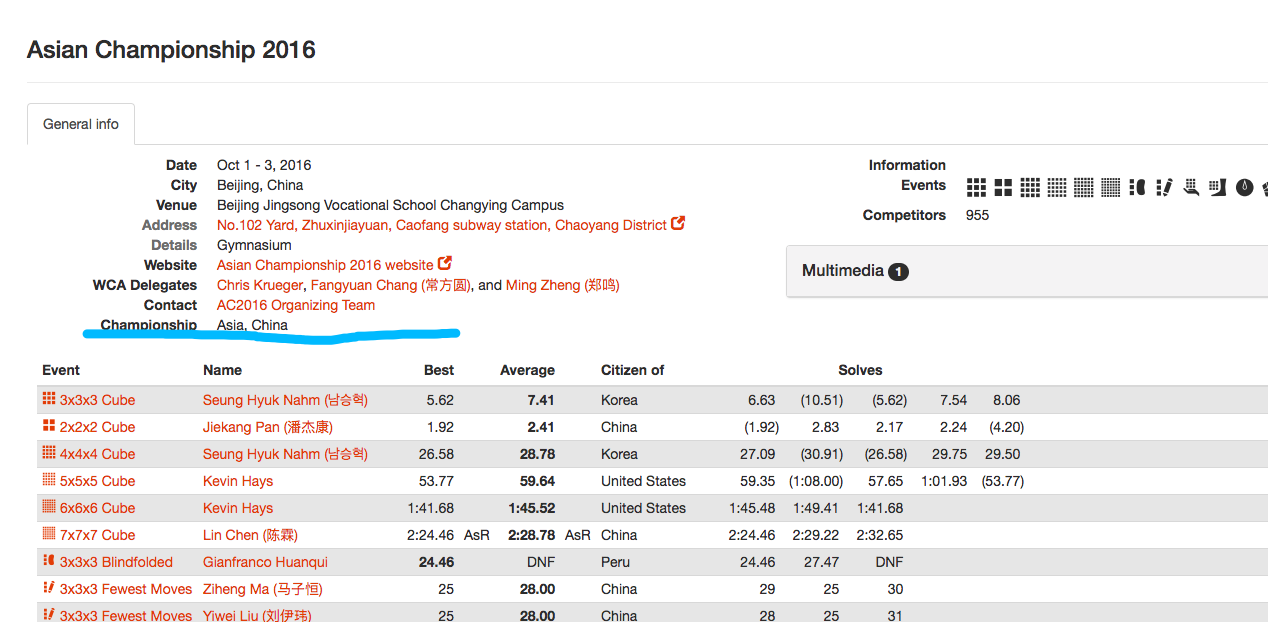Click the icon beside 5x5x5 Cube row
The width and height of the screenshot is (1268, 622).
point(49,480)
